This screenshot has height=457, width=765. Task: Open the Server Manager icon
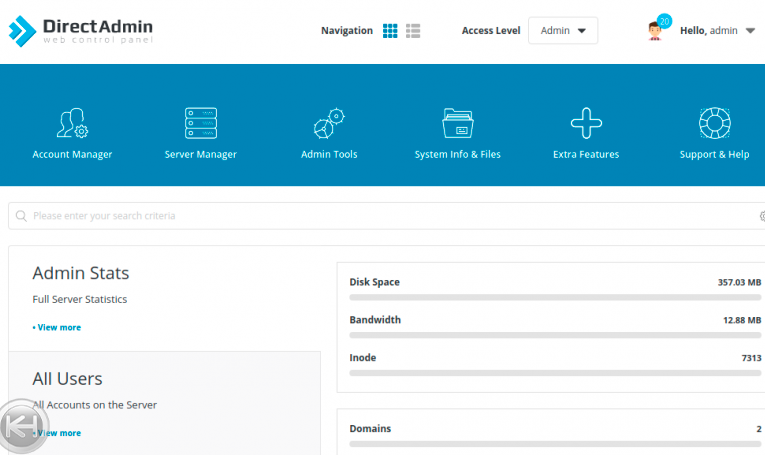(x=201, y=124)
